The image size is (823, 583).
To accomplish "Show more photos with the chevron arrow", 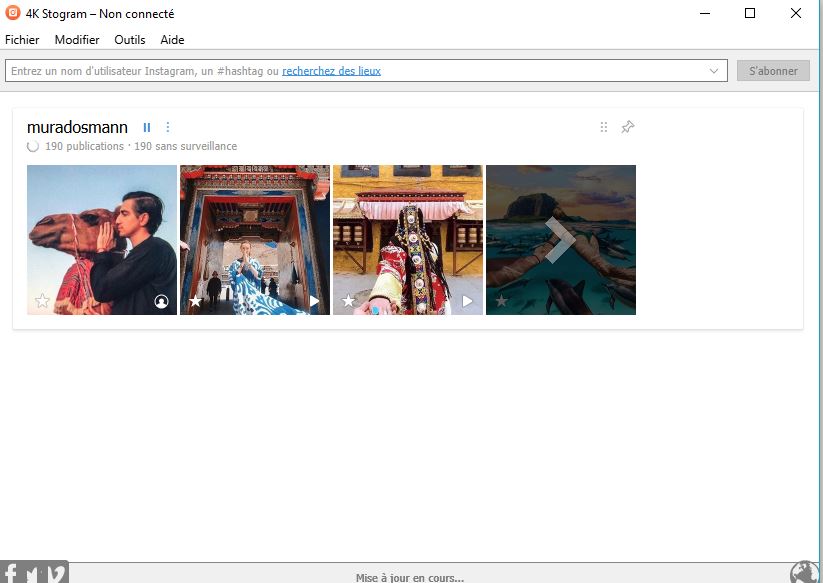I will click(560, 240).
